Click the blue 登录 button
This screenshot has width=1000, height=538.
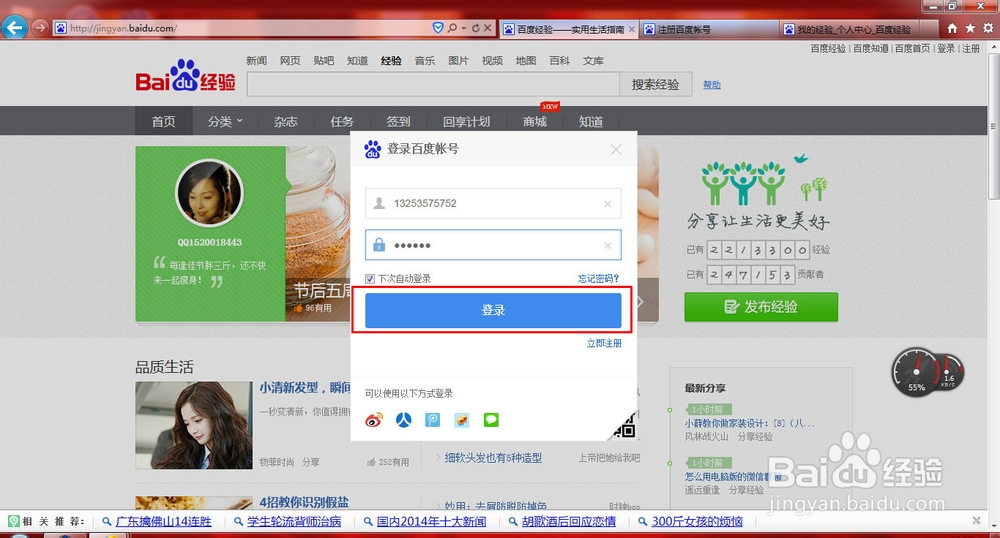(493, 310)
